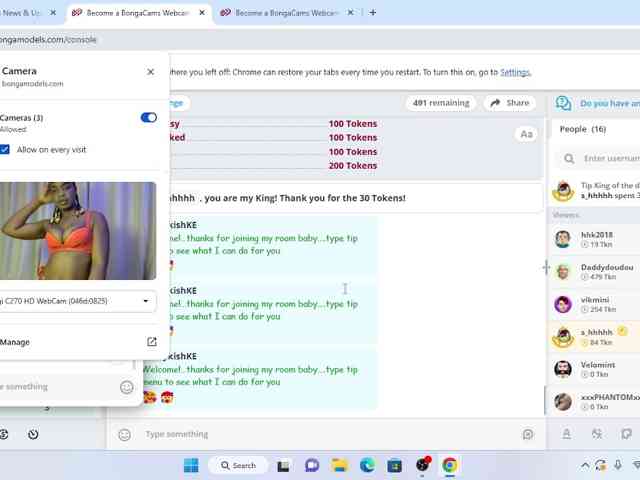This screenshot has width=640, height=480.
Task: Click the People (16) header
Action: click(583, 129)
